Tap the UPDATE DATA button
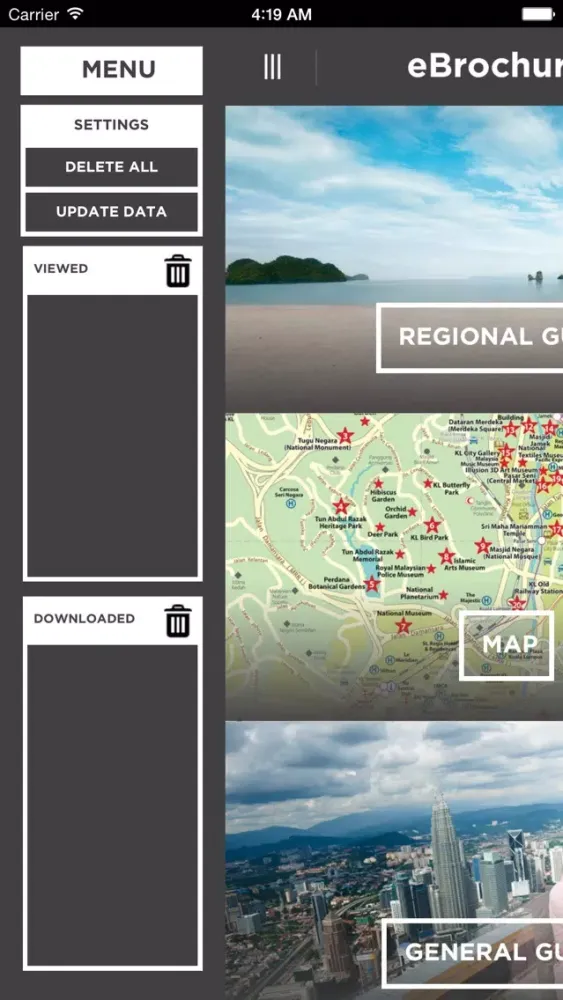Viewport: 563px width, 1000px height. click(112, 212)
